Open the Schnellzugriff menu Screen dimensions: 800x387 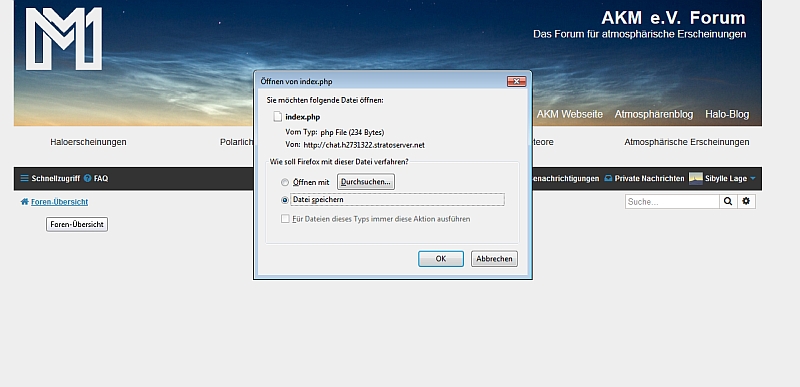(x=56, y=178)
